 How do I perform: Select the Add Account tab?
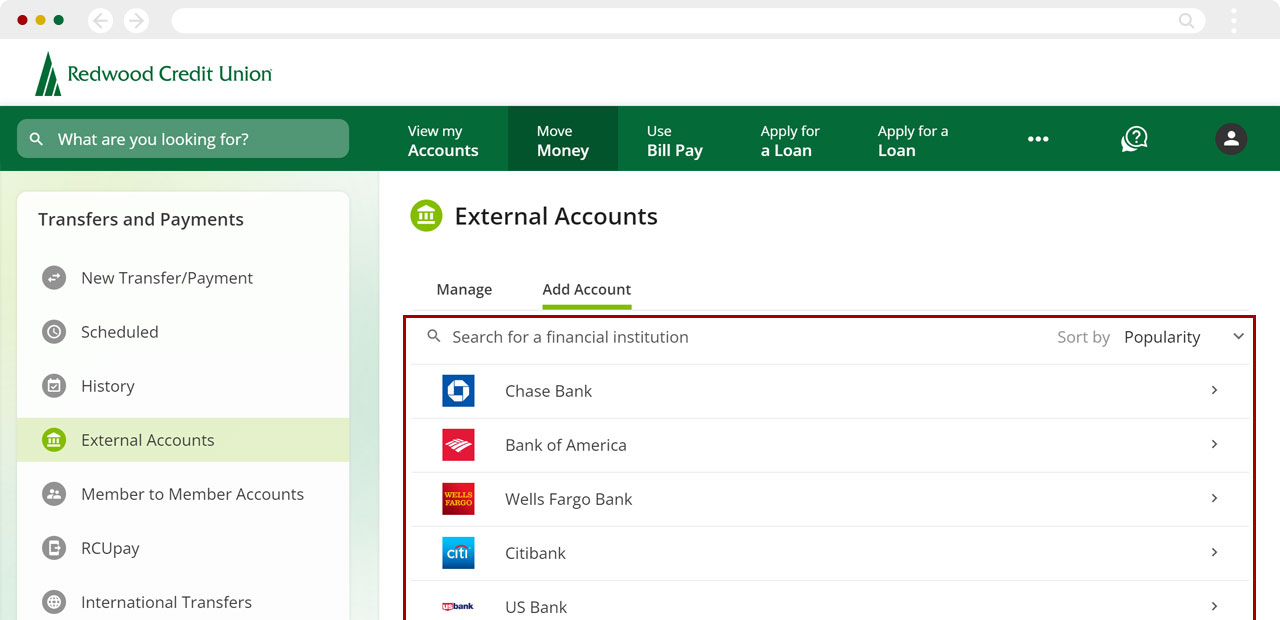(587, 289)
